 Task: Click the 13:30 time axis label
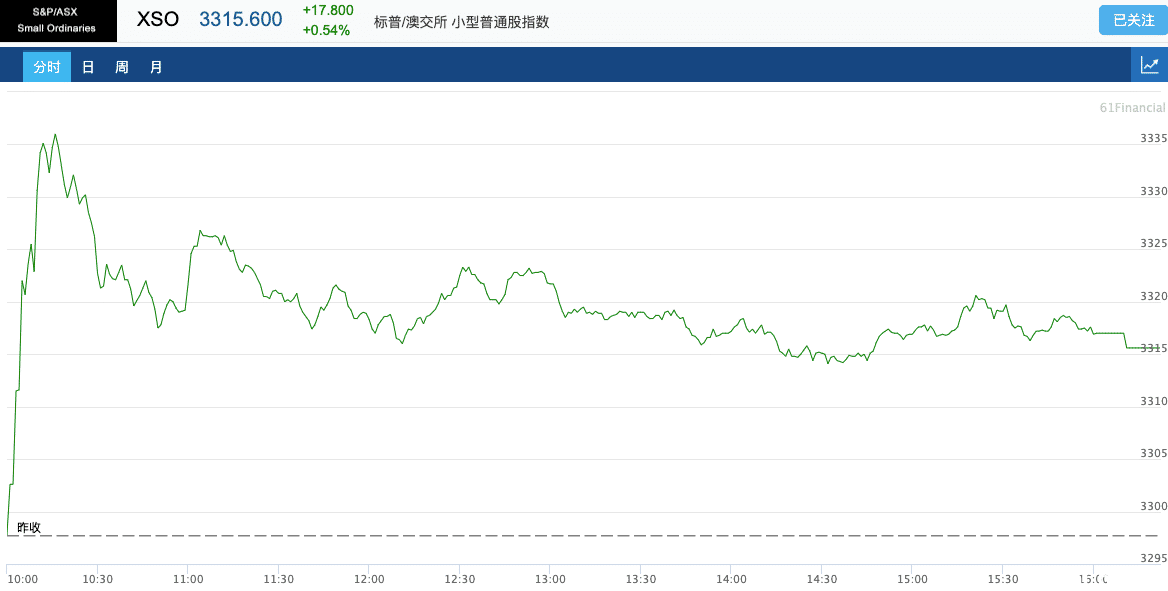641,578
